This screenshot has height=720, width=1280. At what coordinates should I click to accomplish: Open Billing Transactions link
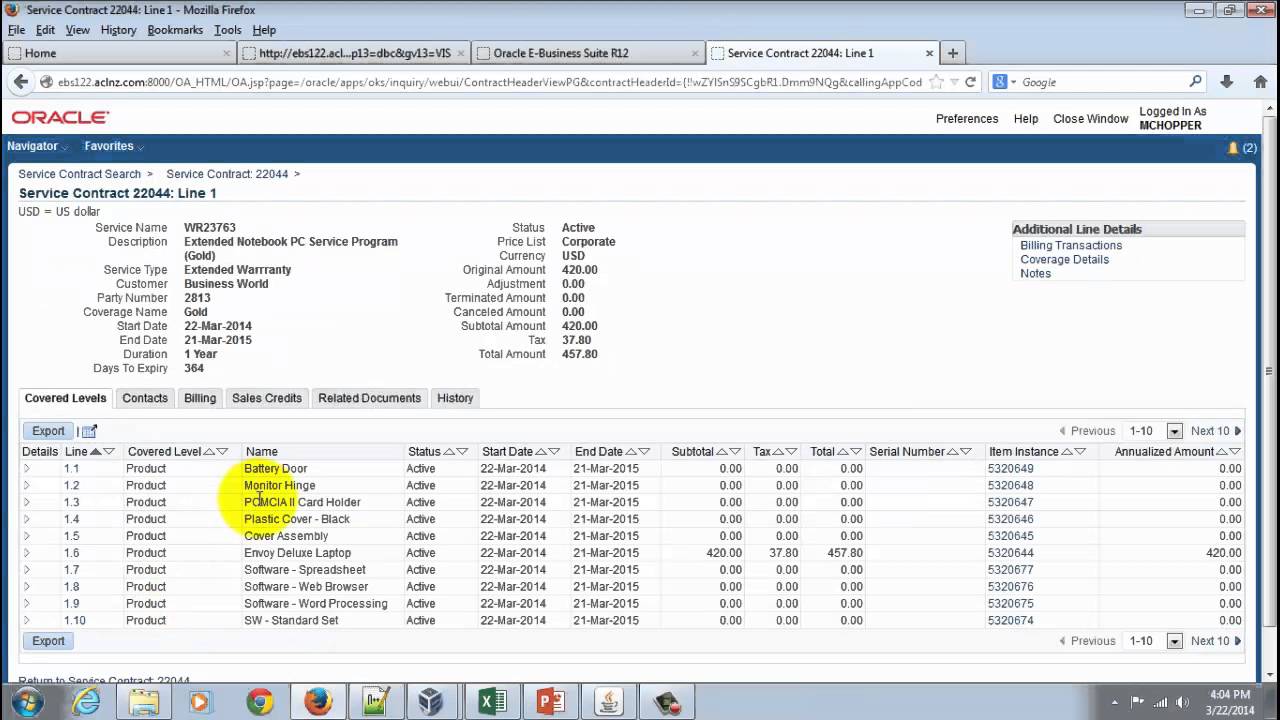(1071, 245)
